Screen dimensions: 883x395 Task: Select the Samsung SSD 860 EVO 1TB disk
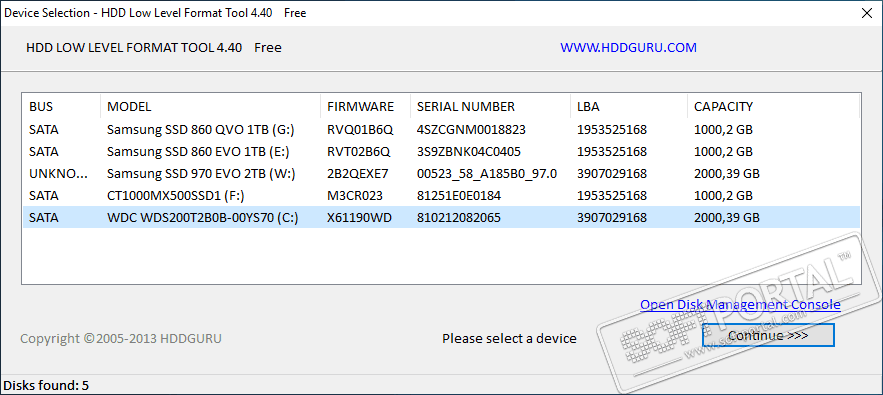coord(442,152)
